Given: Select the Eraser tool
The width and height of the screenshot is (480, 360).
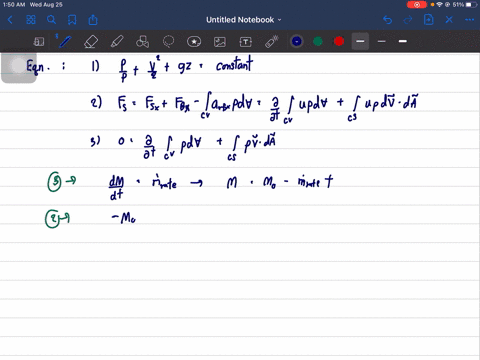Looking at the screenshot, I should coord(91,42).
